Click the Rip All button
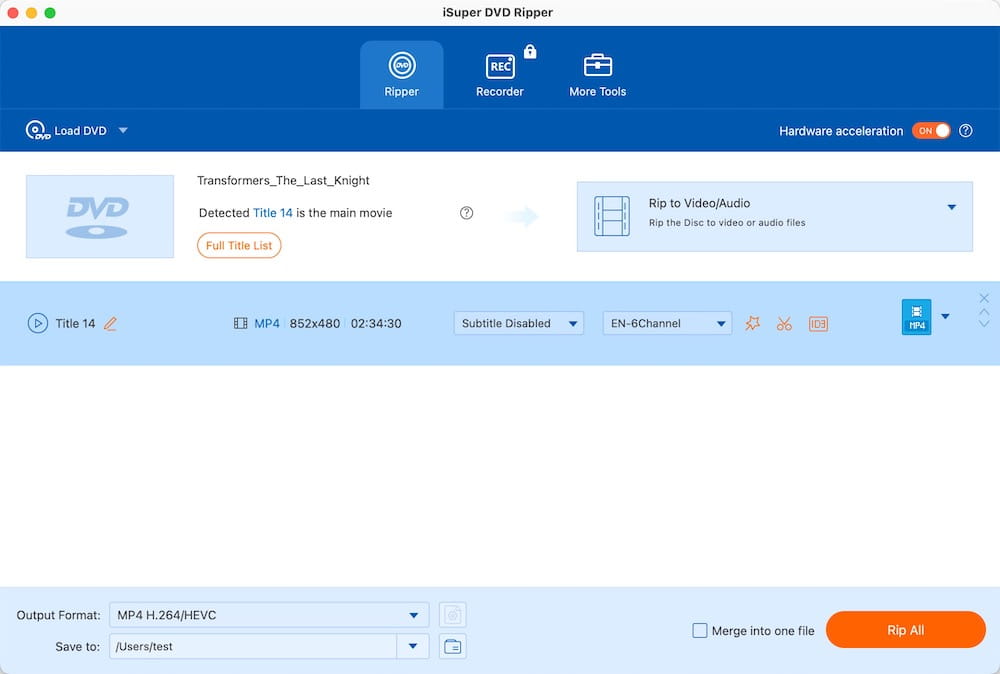 pos(906,630)
